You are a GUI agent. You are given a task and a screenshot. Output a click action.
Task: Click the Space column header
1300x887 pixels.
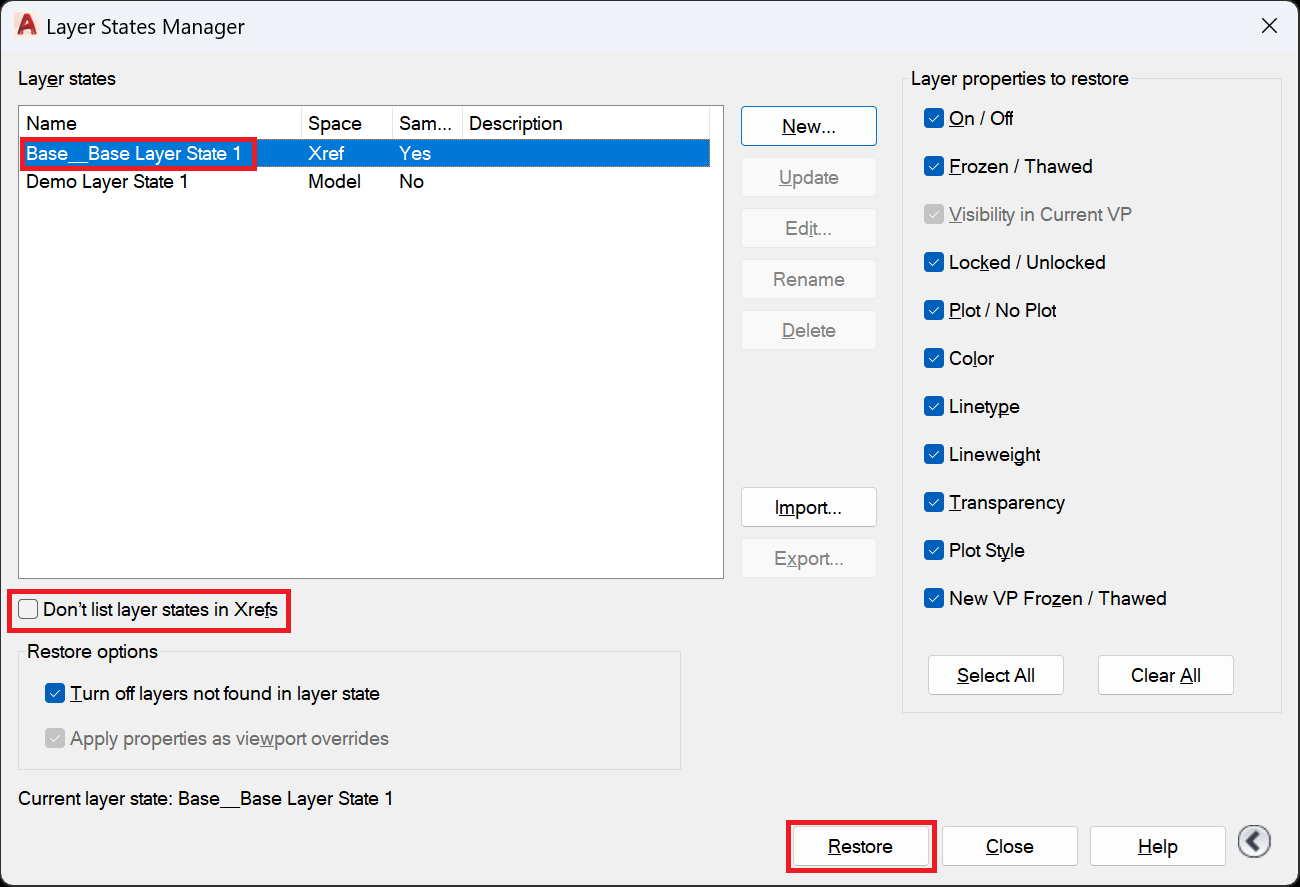click(x=346, y=124)
